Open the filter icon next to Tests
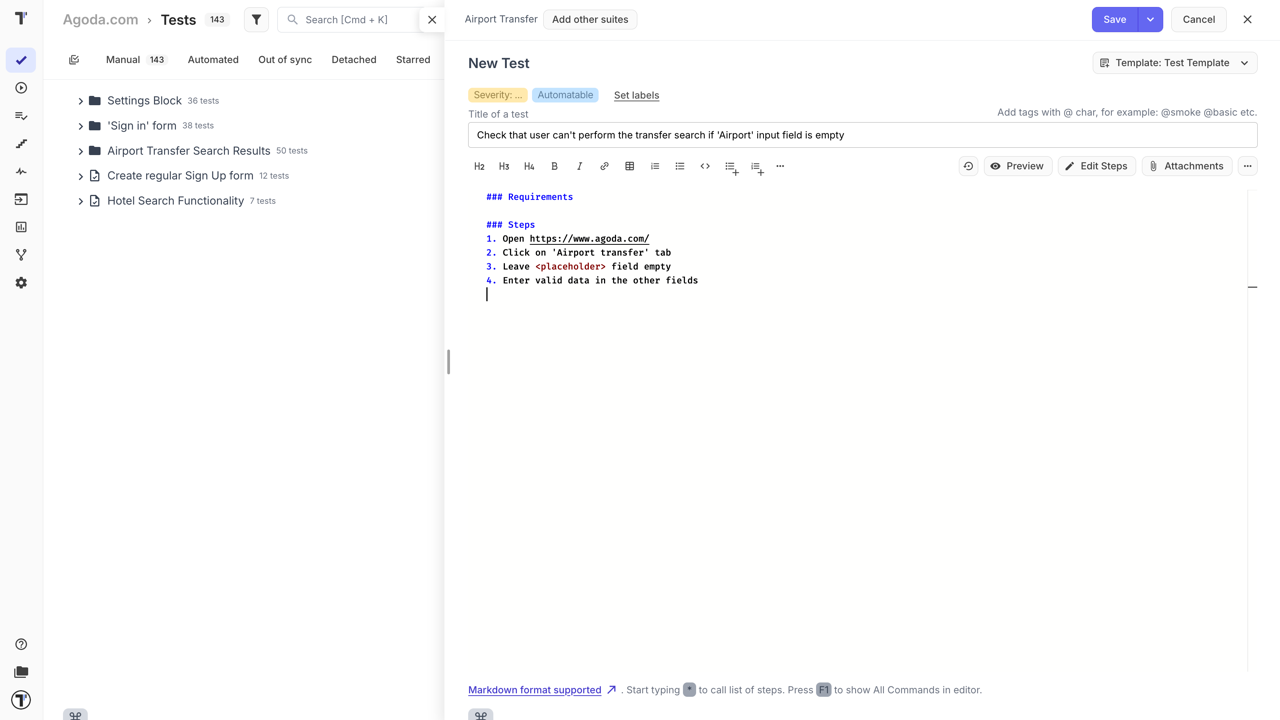Viewport: 1280px width, 720px height. click(x=257, y=20)
